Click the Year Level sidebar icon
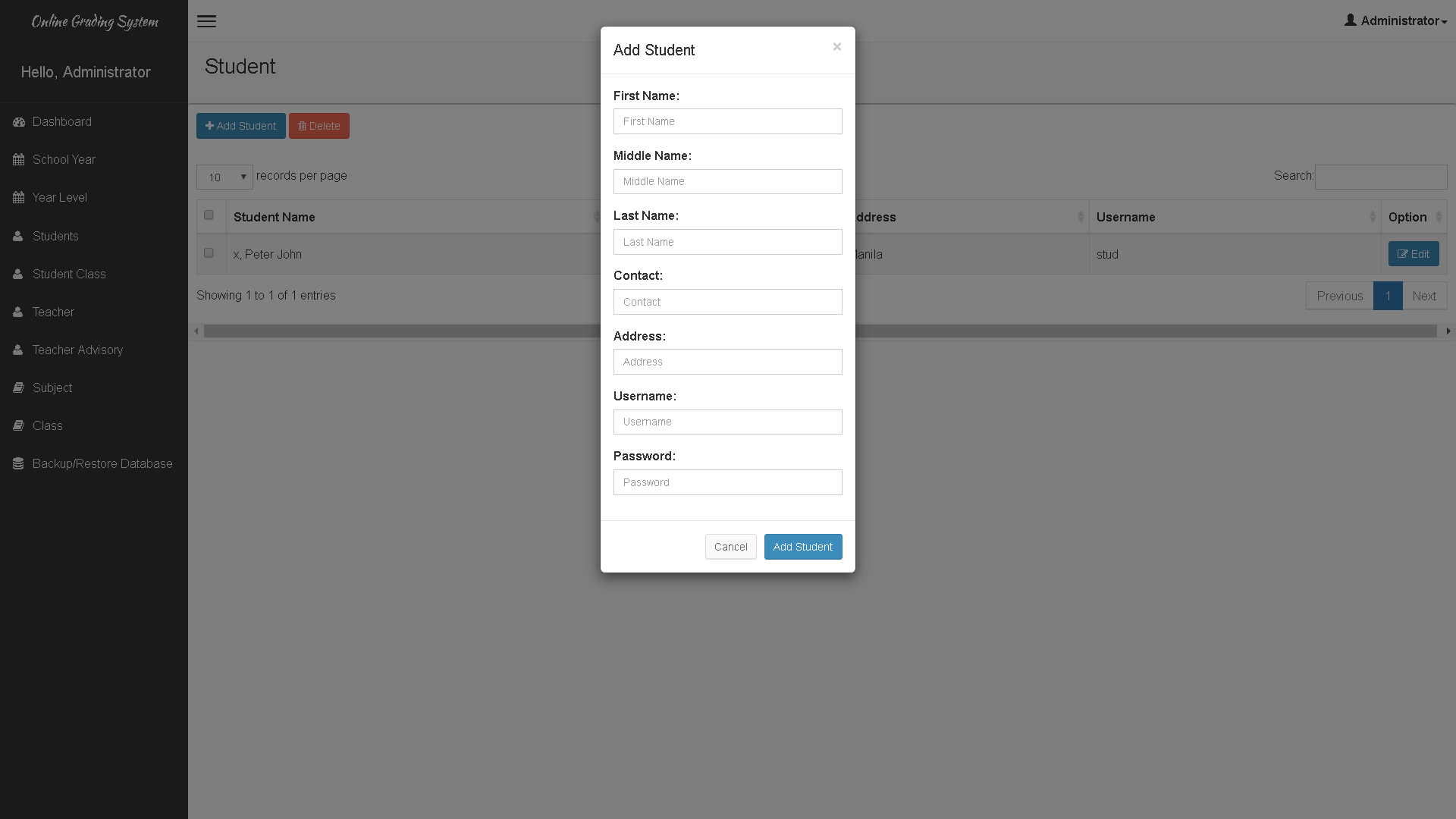 point(18,197)
